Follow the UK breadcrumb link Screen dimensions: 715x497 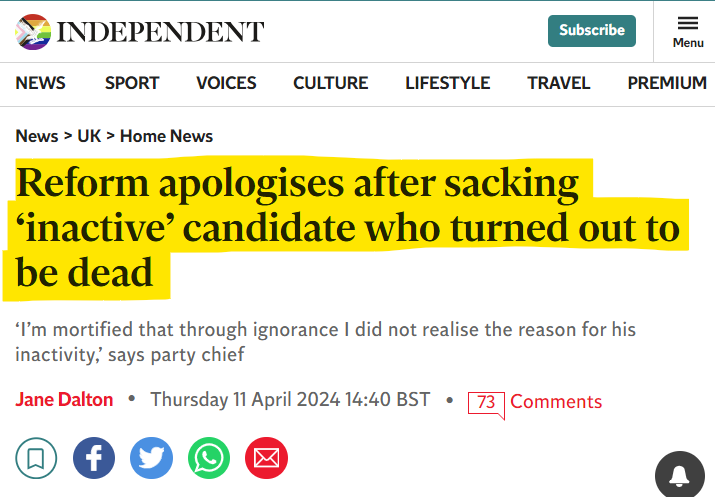tap(90, 136)
